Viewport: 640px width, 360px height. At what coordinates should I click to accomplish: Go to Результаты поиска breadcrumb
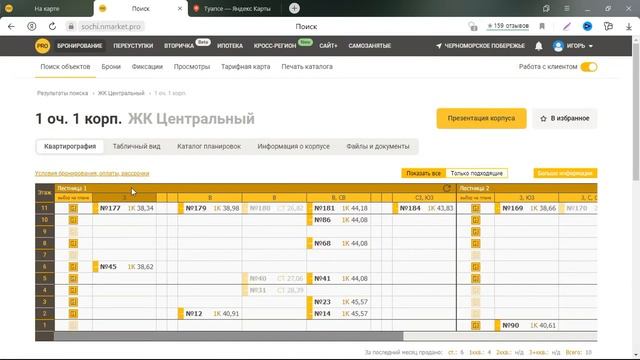(x=62, y=93)
